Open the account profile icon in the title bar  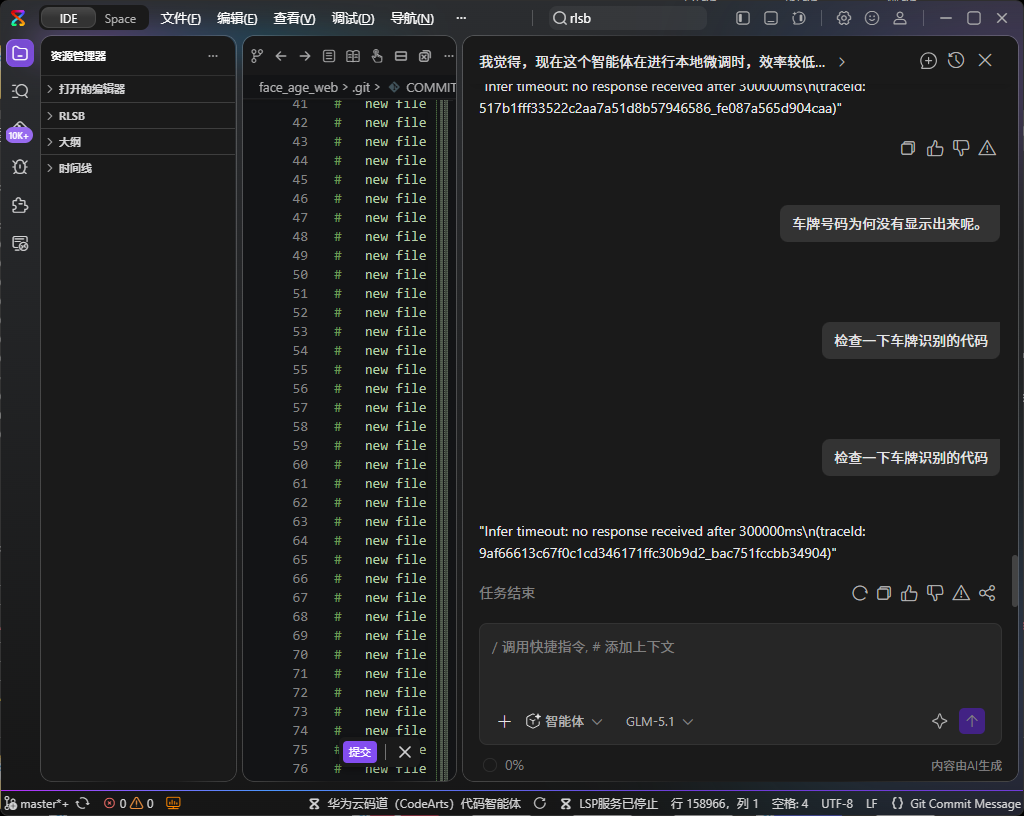point(900,18)
